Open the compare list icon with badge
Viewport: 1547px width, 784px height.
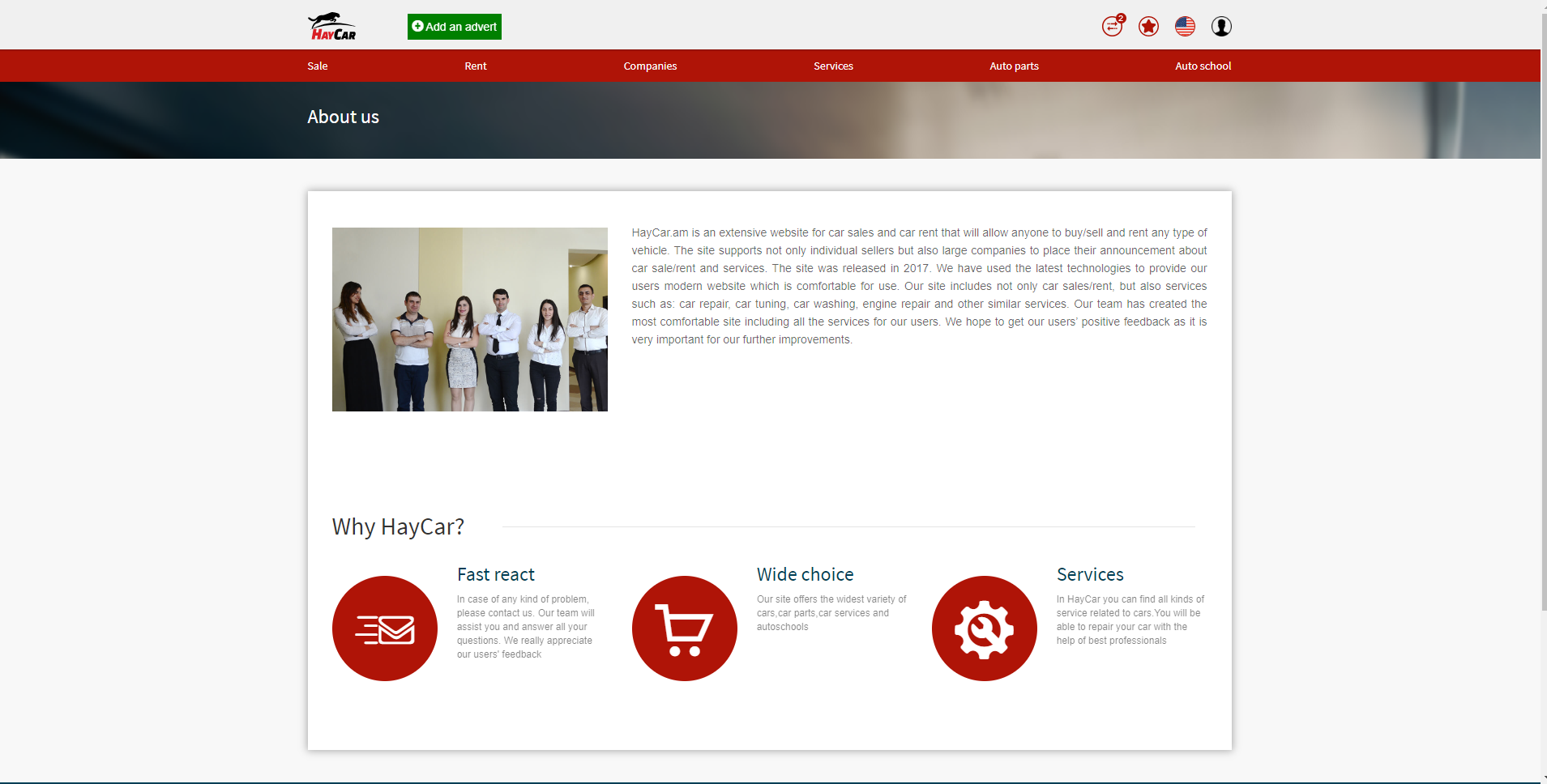coord(1113,26)
